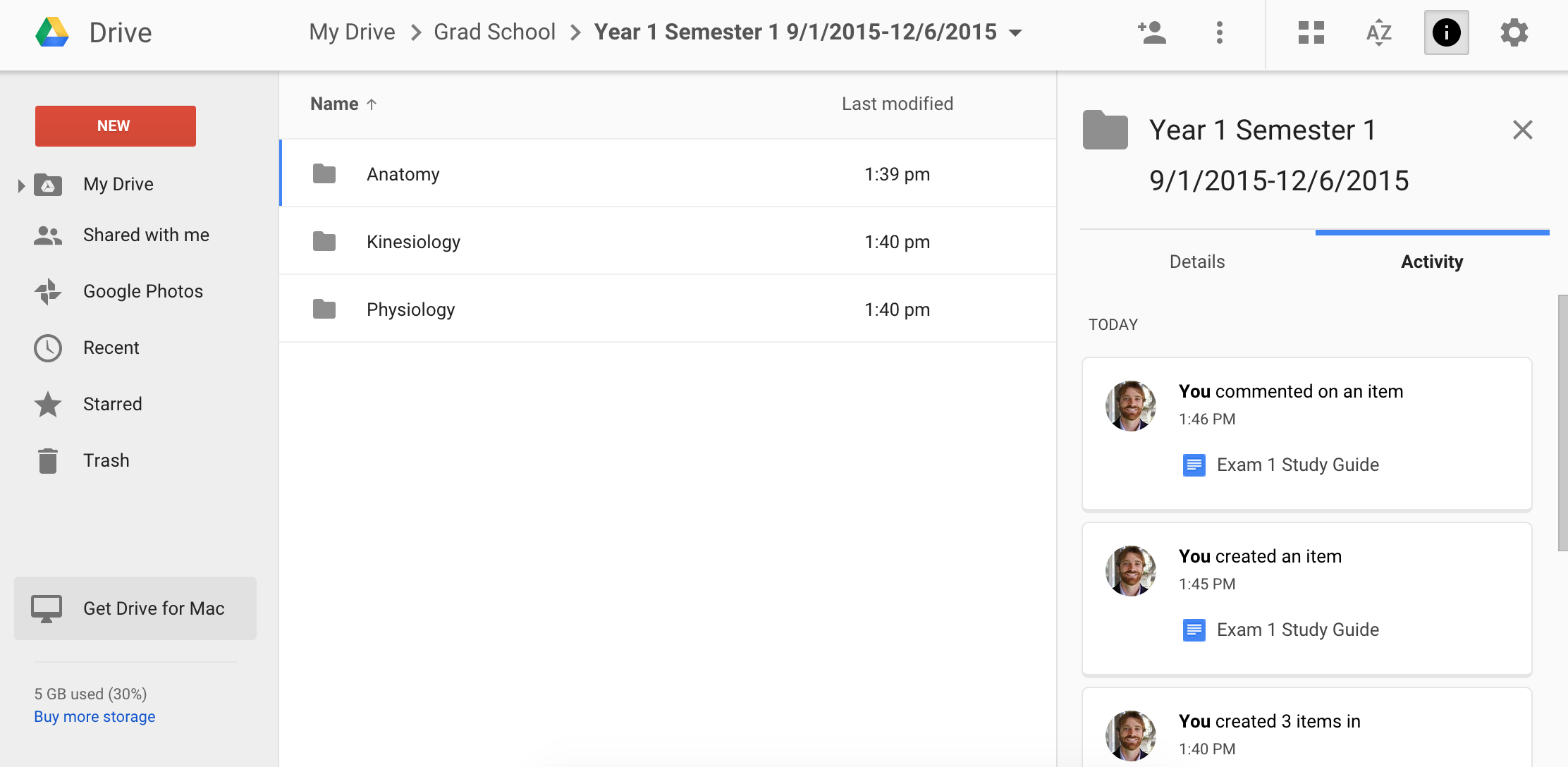
Task: Go to the Trash section
Action: tap(106, 460)
